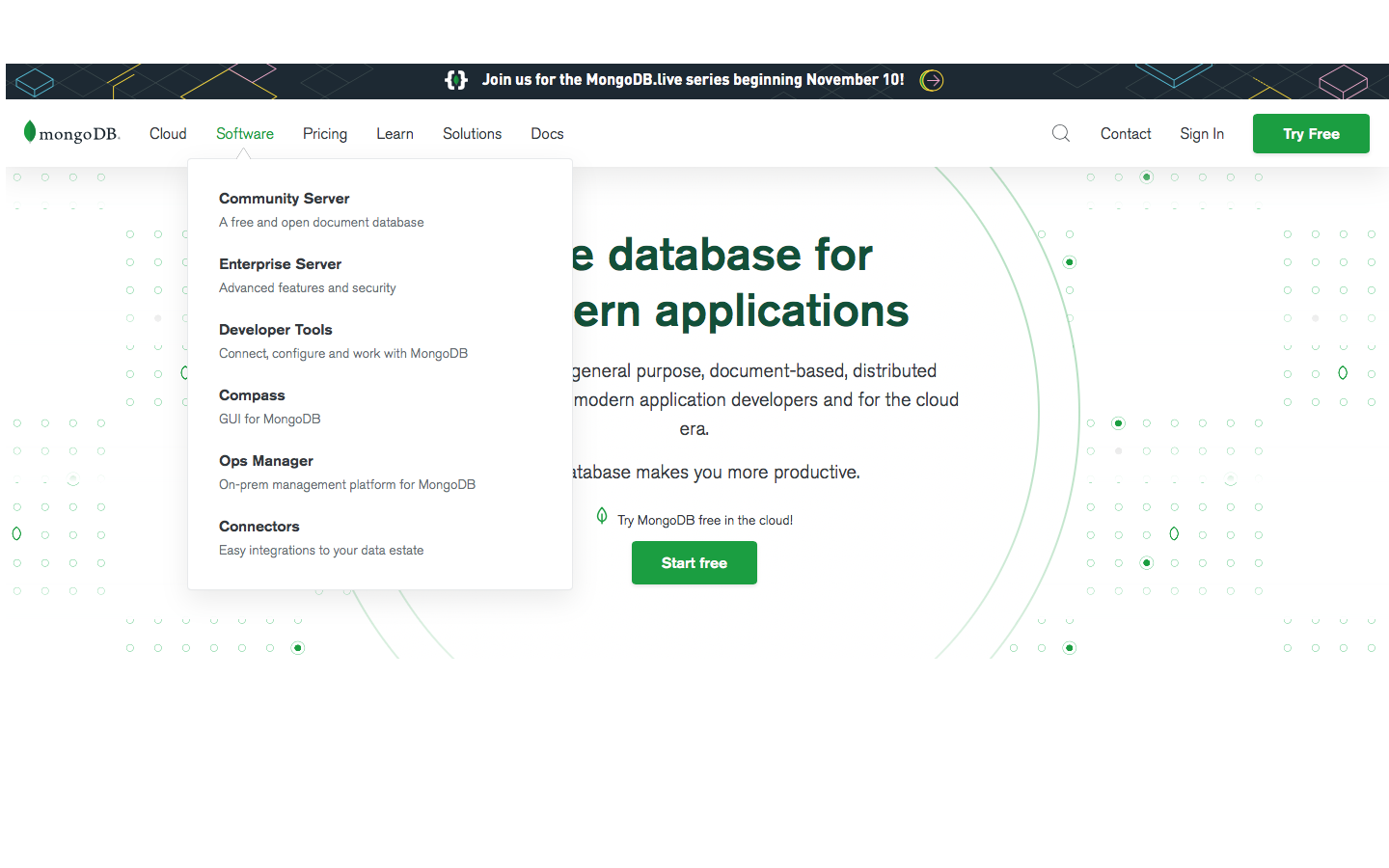Choose Developer Tools from the dropdown
1389x868 pixels.
pyautogui.click(x=275, y=330)
